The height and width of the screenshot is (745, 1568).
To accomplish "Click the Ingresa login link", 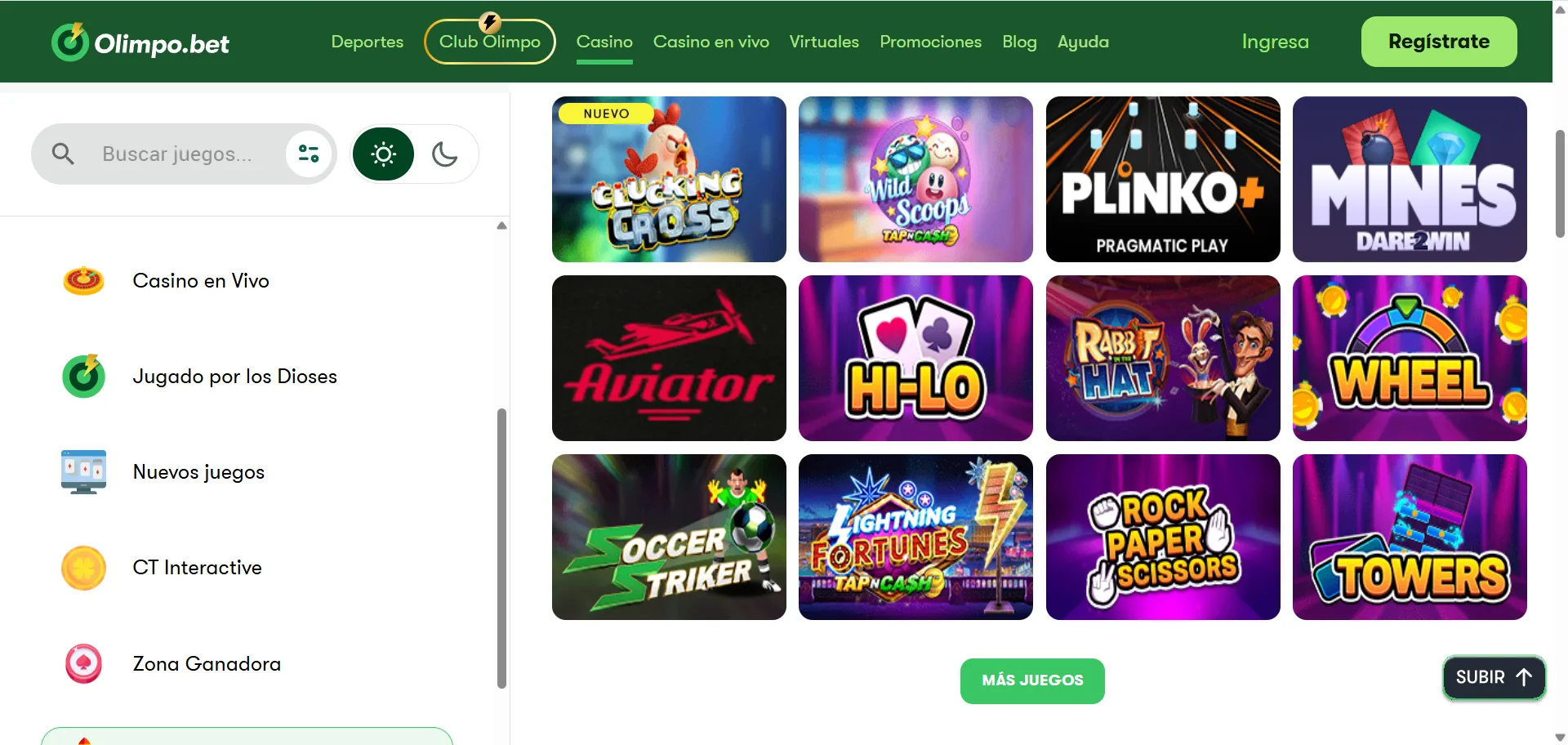I will (x=1275, y=42).
